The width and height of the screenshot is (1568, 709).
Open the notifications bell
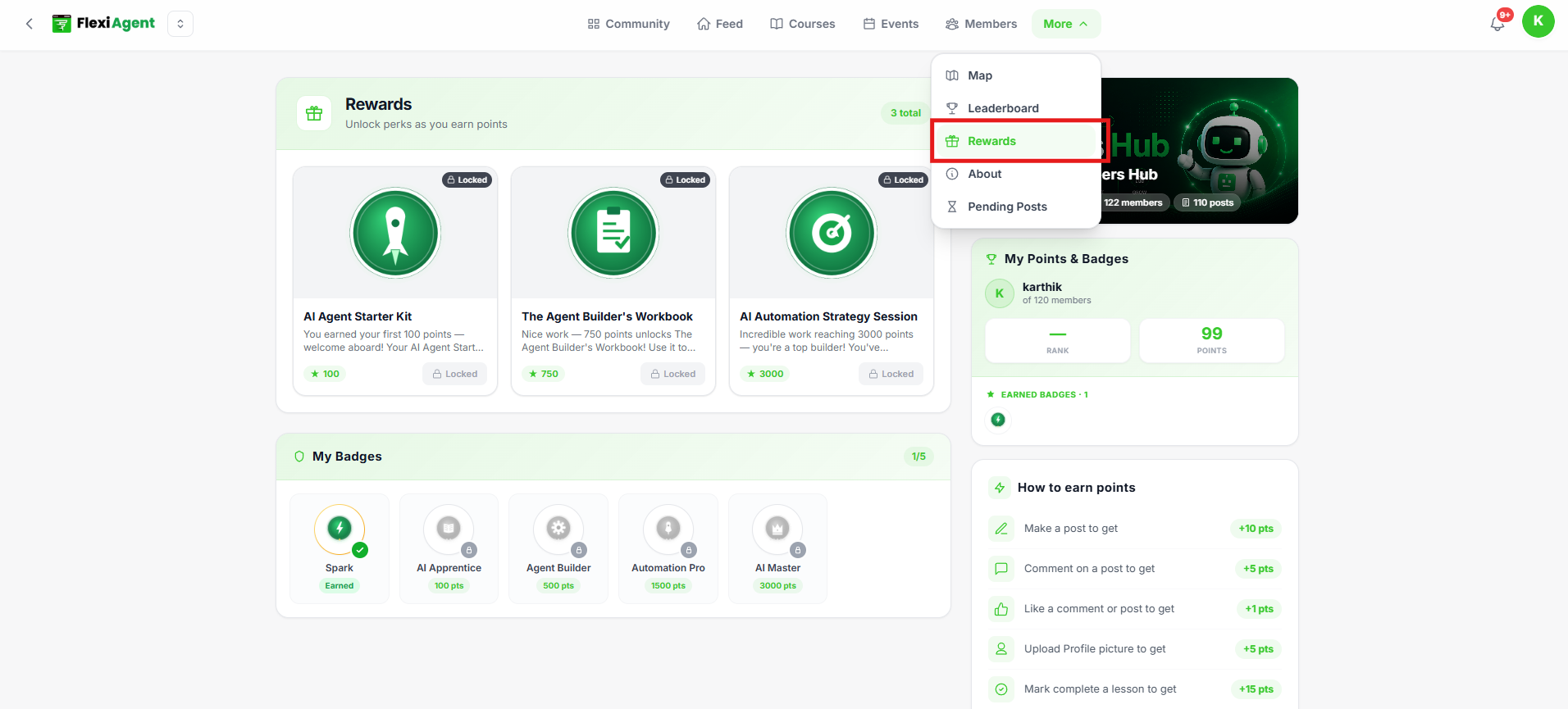point(1497,24)
